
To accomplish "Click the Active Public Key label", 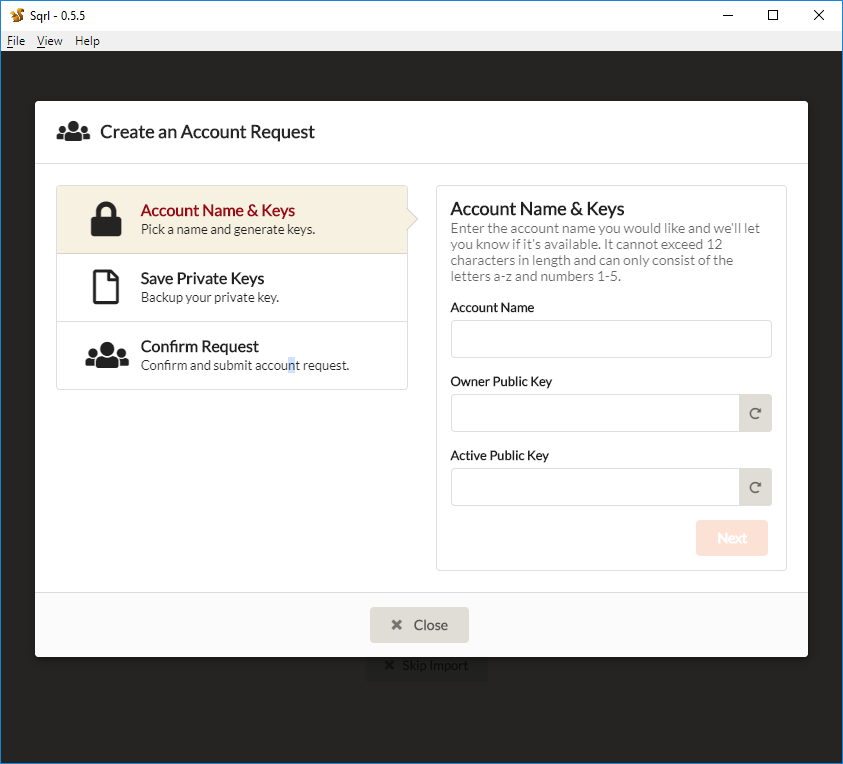I will (499, 455).
